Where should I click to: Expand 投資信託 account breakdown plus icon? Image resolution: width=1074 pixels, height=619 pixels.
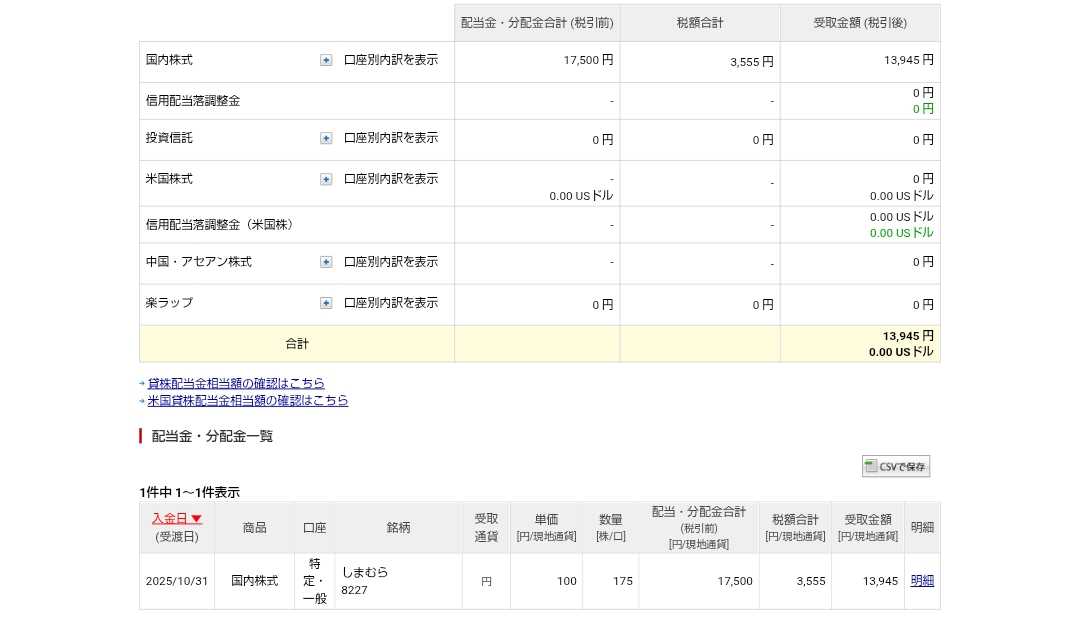(326, 138)
